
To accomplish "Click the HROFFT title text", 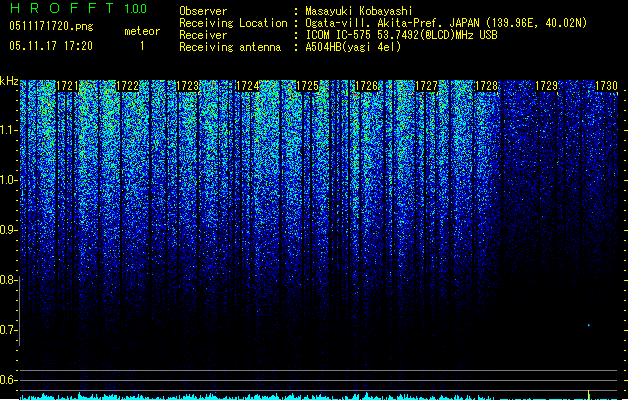I will click(x=62, y=8).
